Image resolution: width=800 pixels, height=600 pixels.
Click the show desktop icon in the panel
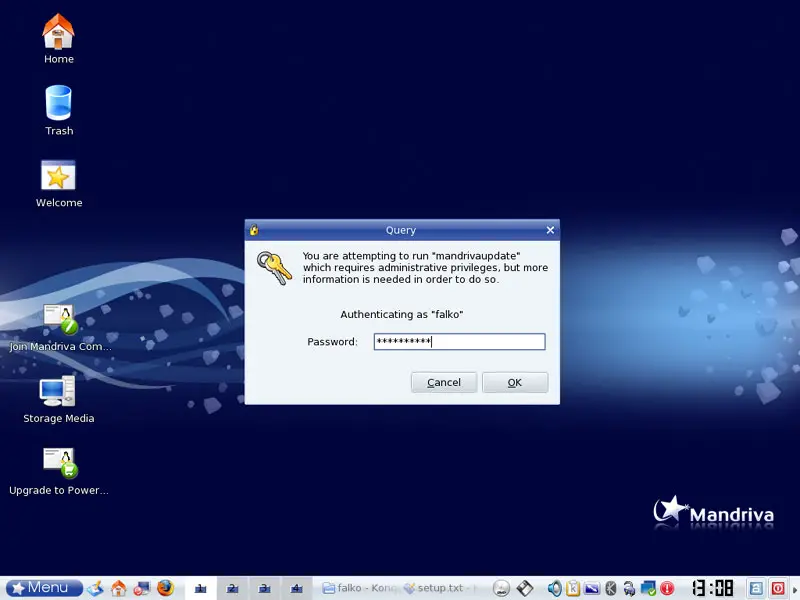click(x=95, y=588)
